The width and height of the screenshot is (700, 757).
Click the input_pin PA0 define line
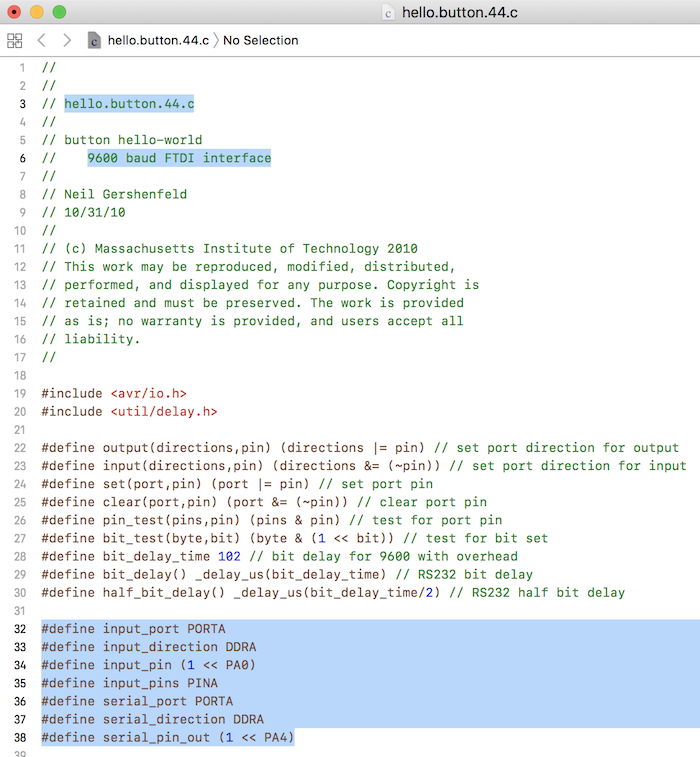click(148, 665)
